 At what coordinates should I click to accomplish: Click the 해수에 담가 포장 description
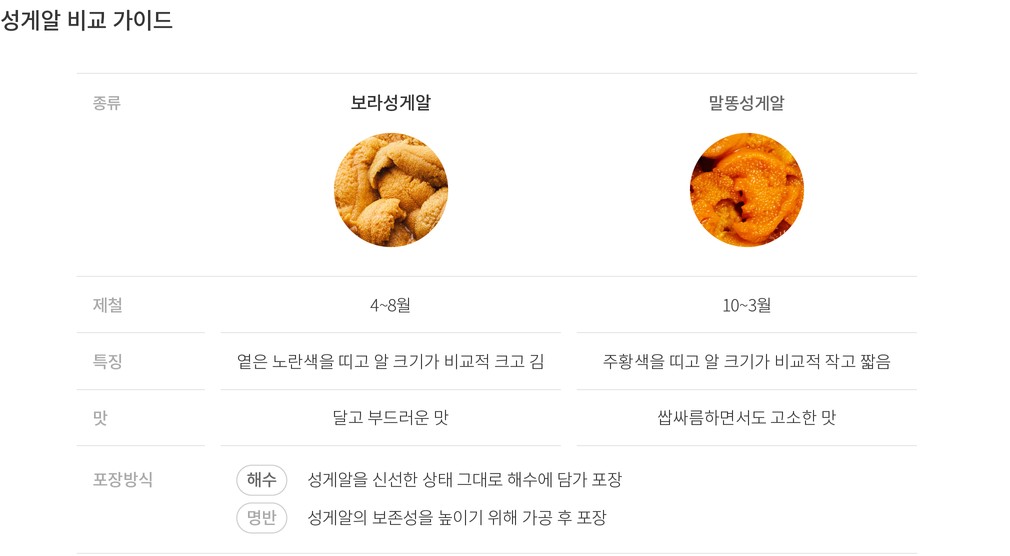tap(465, 480)
